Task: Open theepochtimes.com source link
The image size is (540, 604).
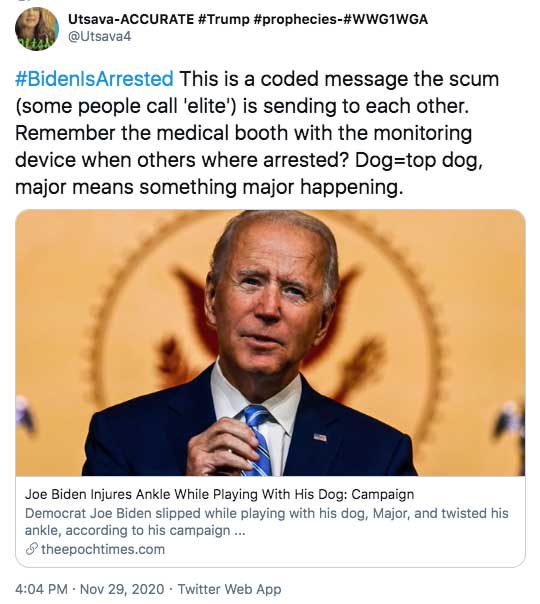Action: (103, 549)
